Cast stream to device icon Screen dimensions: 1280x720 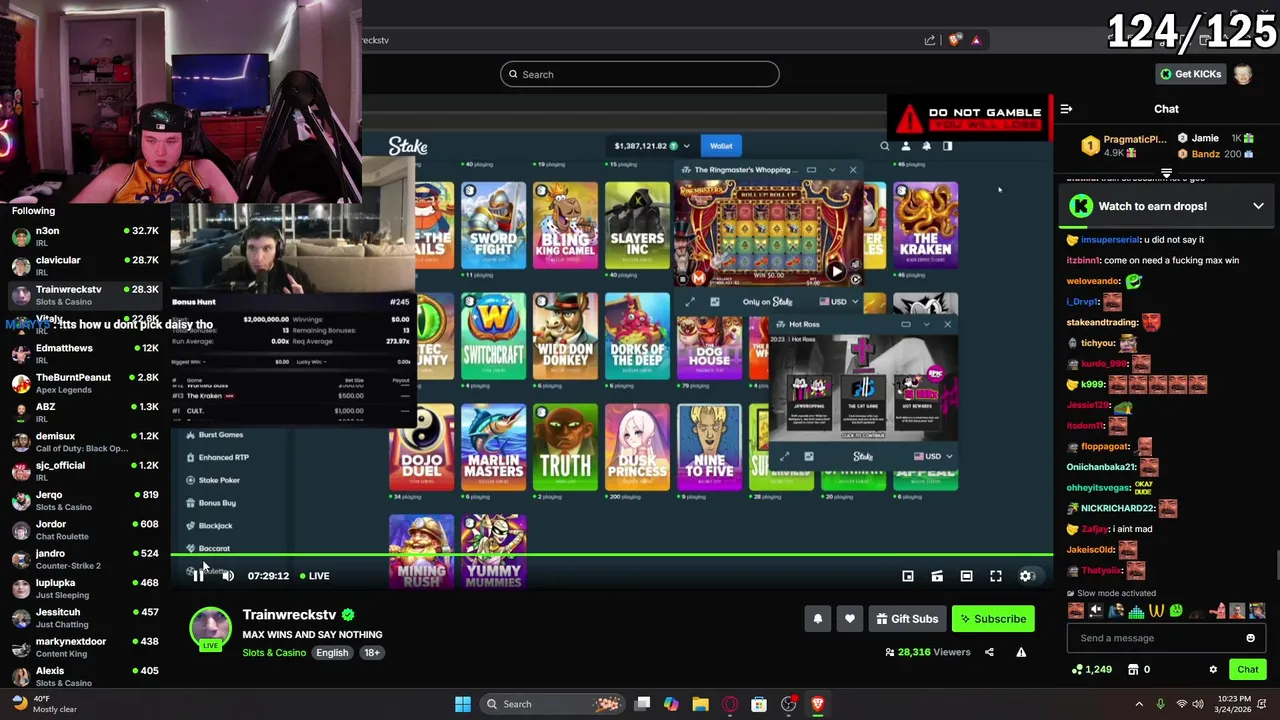(937, 576)
